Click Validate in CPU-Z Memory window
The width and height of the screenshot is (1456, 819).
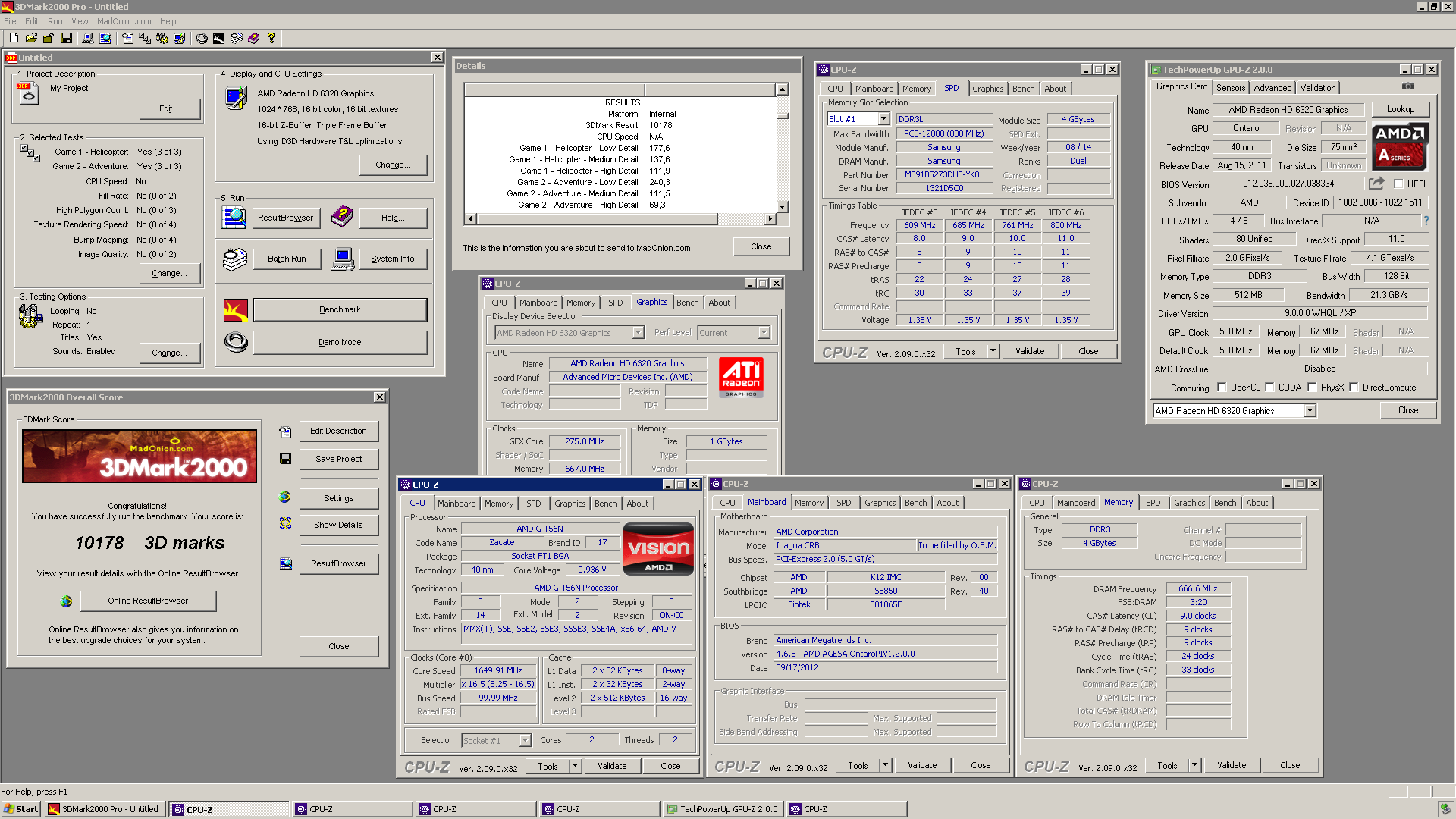tap(1232, 765)
